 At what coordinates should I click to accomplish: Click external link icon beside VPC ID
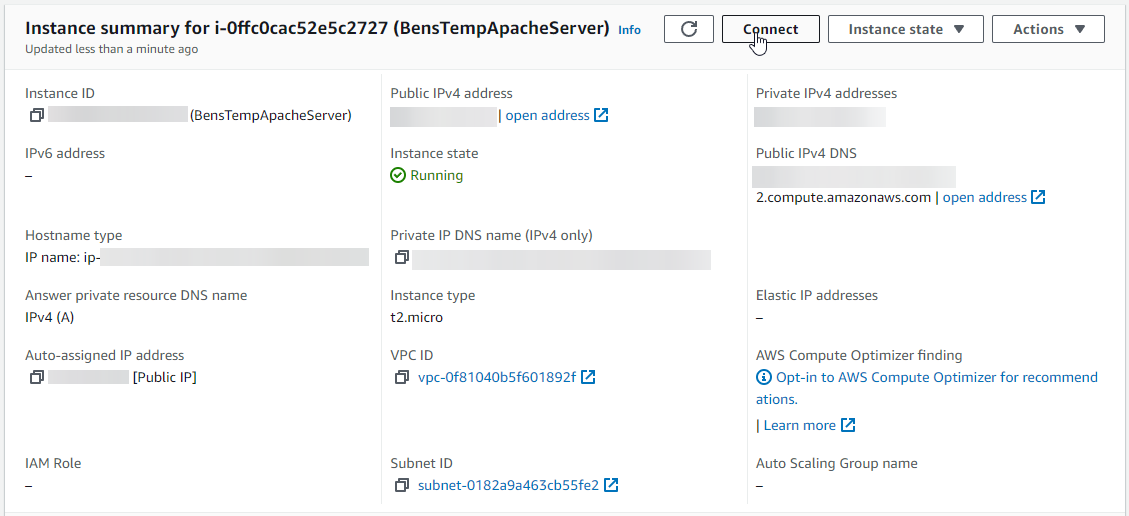point(589,377)
